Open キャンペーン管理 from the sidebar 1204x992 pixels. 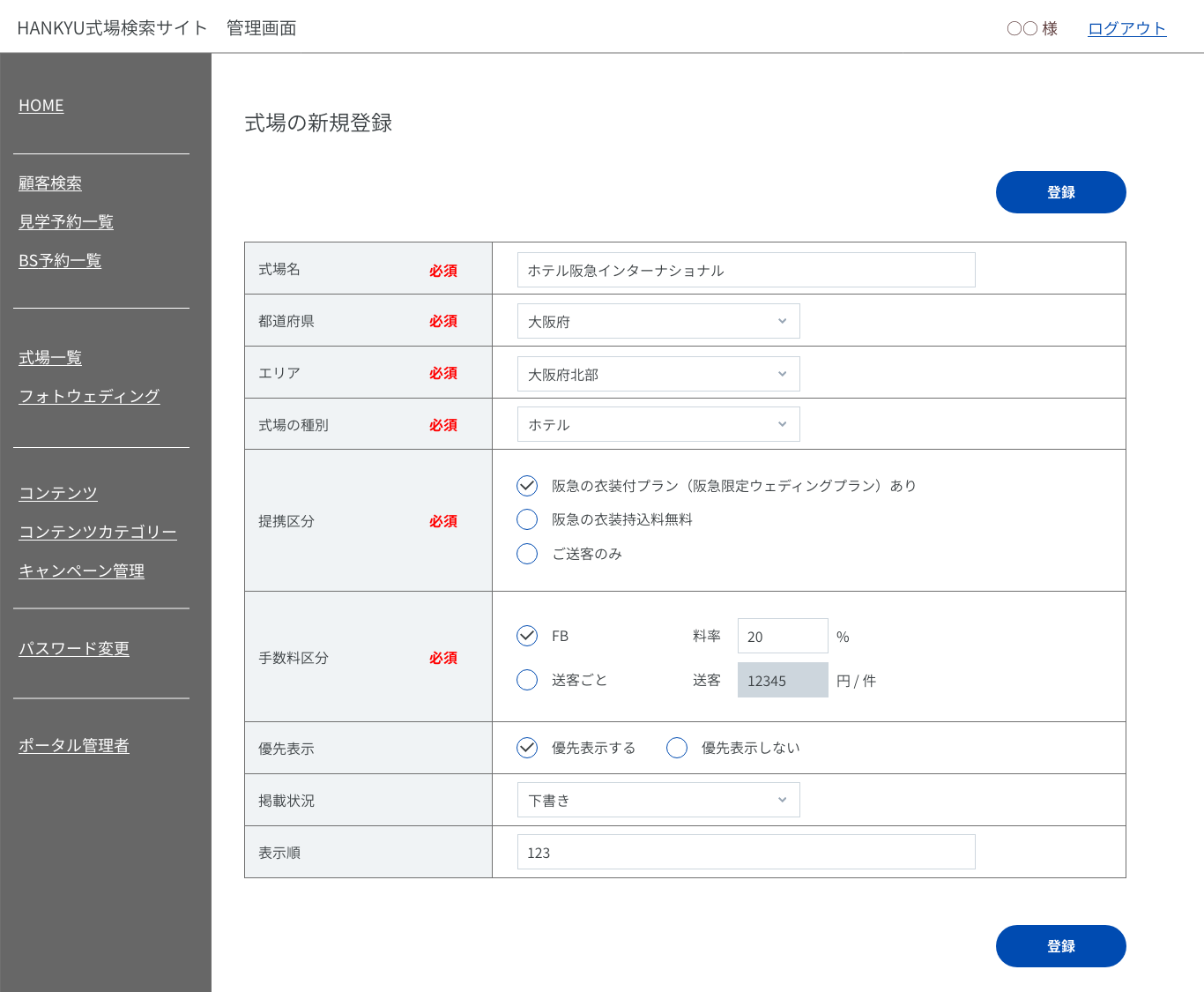pyautogui.click(x=82, y=571)
